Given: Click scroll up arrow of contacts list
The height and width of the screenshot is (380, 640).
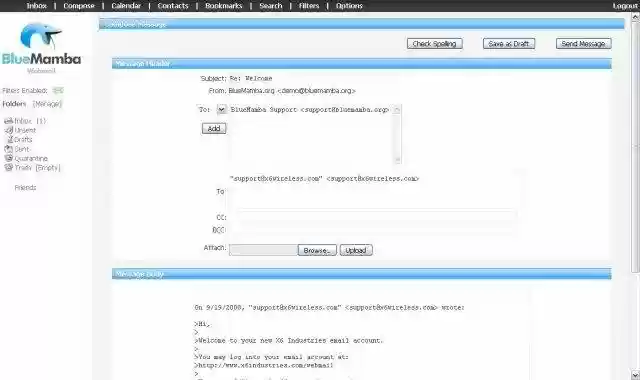Looking at the screenshot, I should 398,109.
